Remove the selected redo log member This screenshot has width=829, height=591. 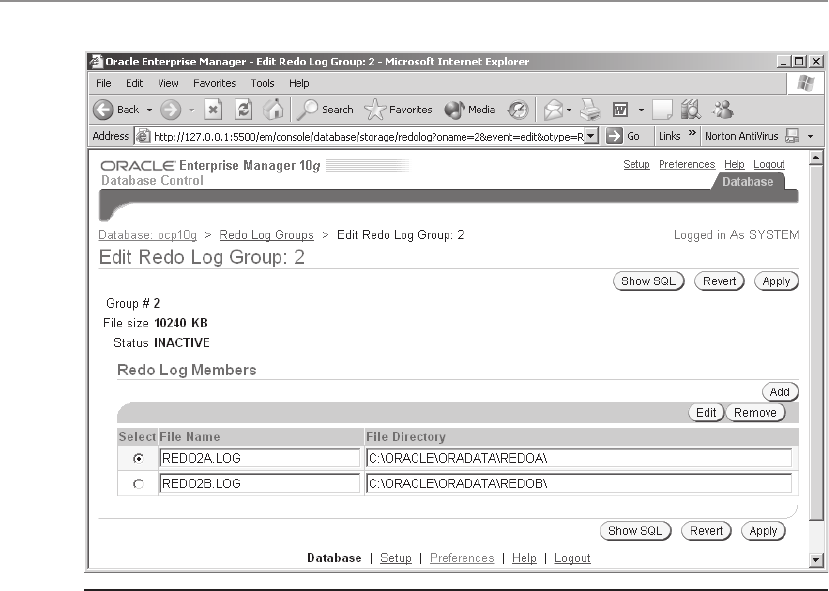[x=755, y=412]
